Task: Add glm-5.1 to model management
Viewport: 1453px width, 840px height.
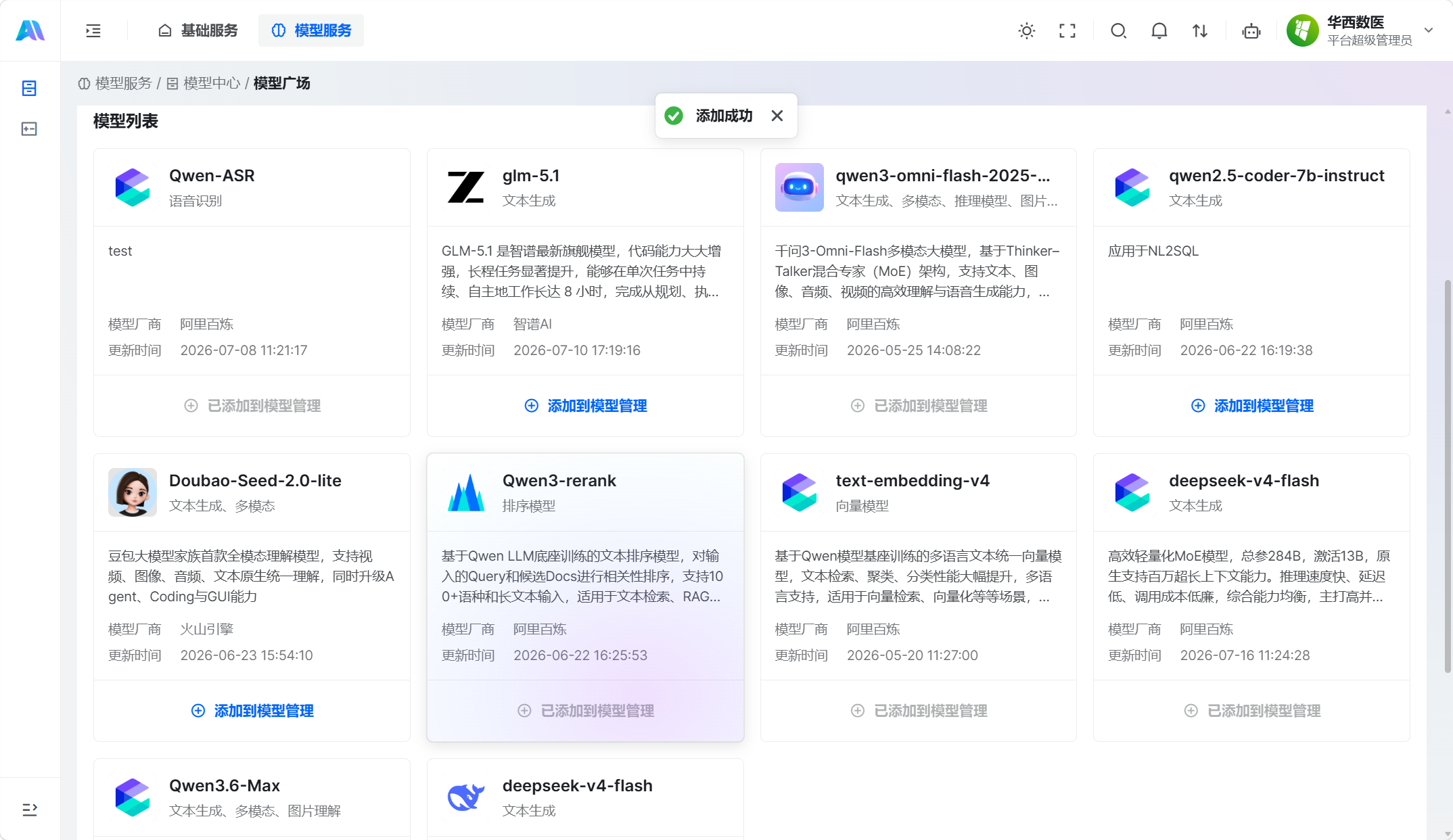Action: pos(586,406)
